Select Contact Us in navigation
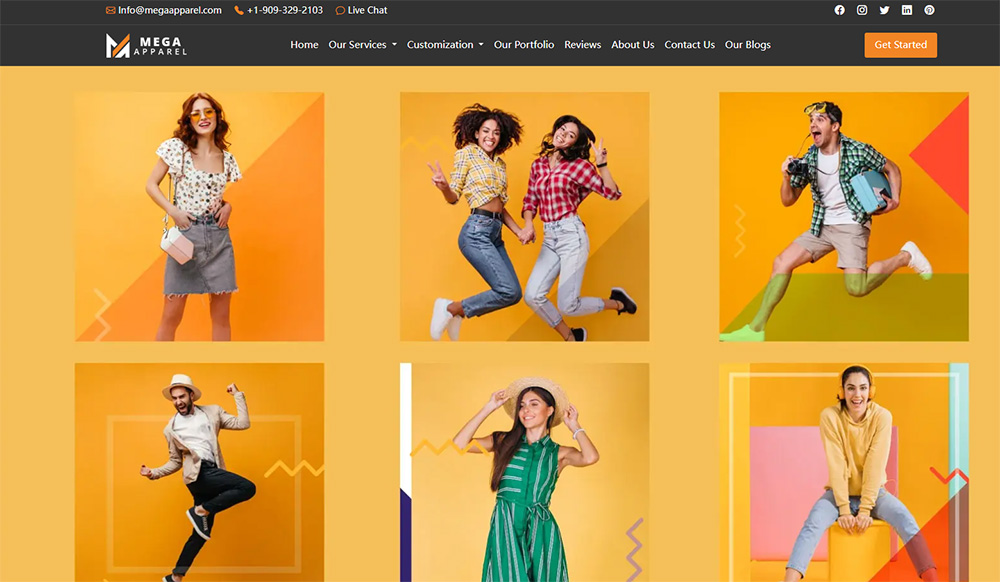This screenshot has height=582, width=1000. pos(689,45)
